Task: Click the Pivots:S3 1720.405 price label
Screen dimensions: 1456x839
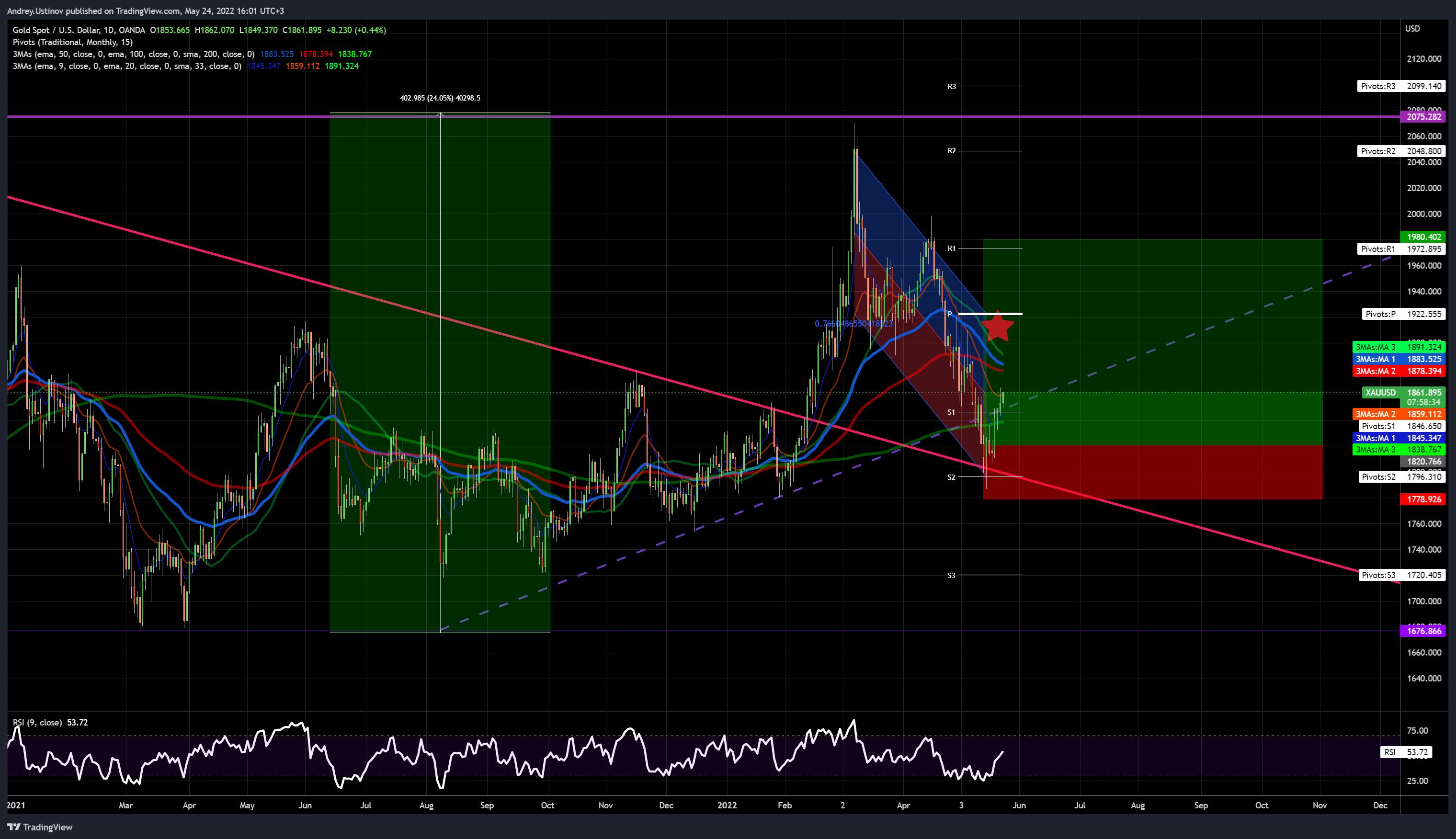Action: [x=1401, y=575]
